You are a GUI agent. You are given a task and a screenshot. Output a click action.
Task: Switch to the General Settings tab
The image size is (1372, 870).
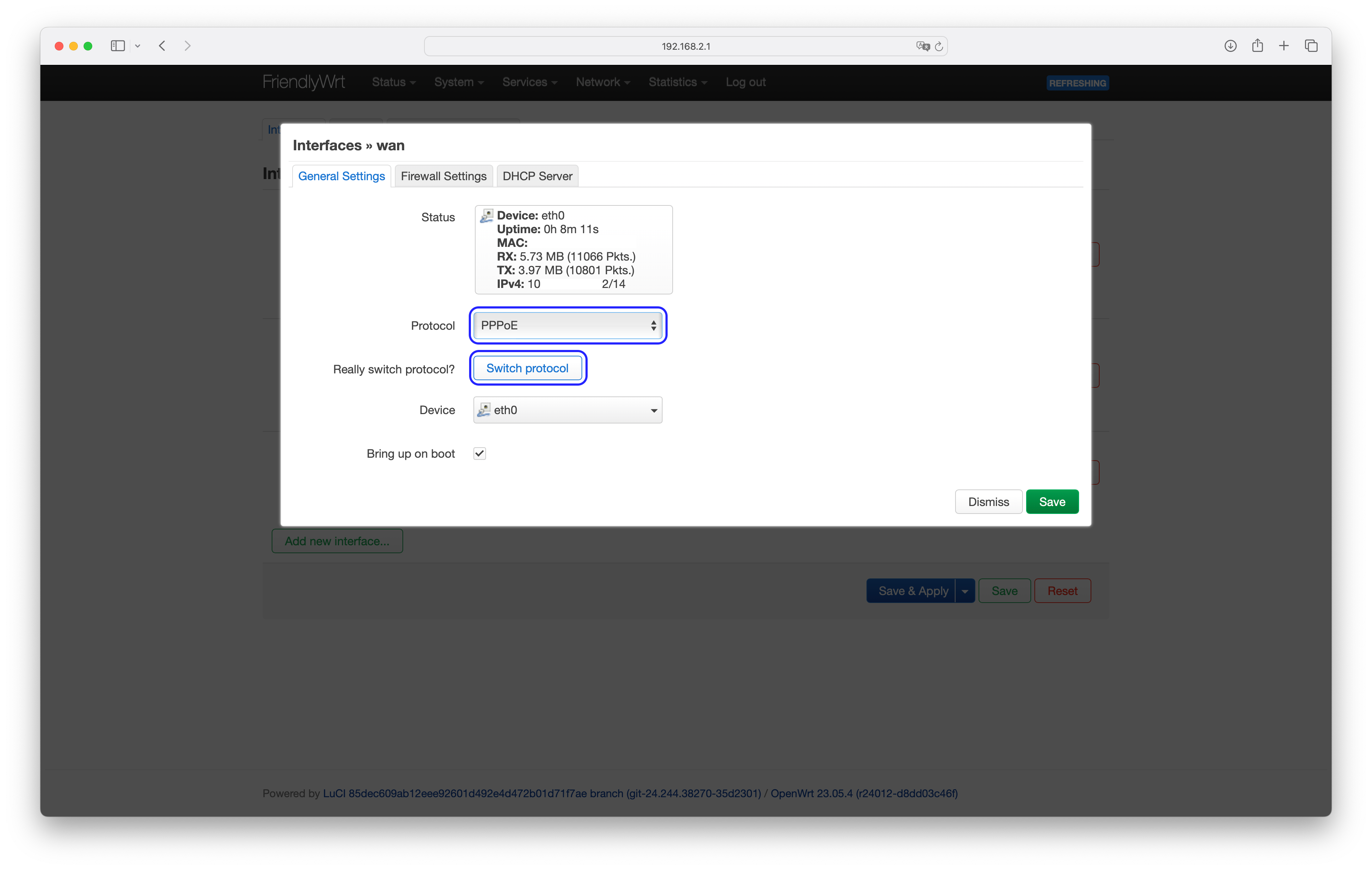coord(341,176)
